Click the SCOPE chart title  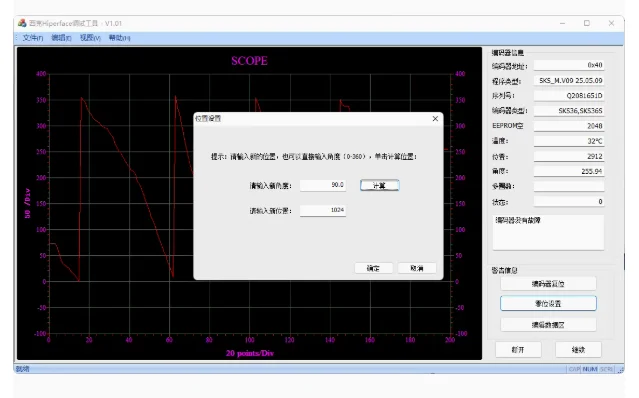249,61
